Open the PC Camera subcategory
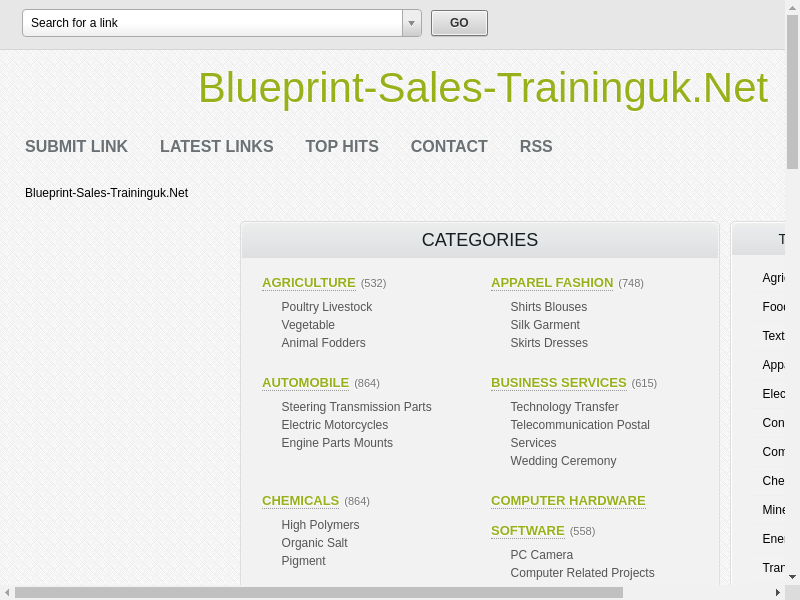The height and width of the screenshot is (600, 800). click(x=541, y=555)
